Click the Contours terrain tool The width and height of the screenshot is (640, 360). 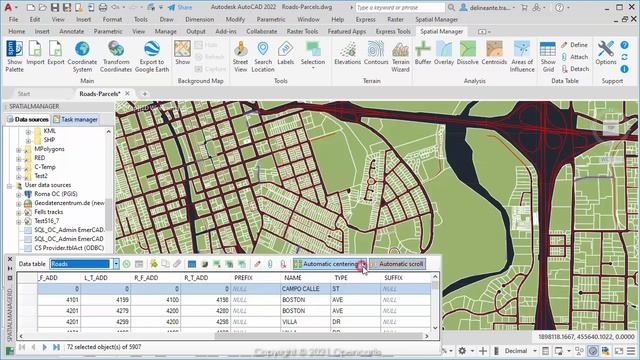[x=376, y=53]
